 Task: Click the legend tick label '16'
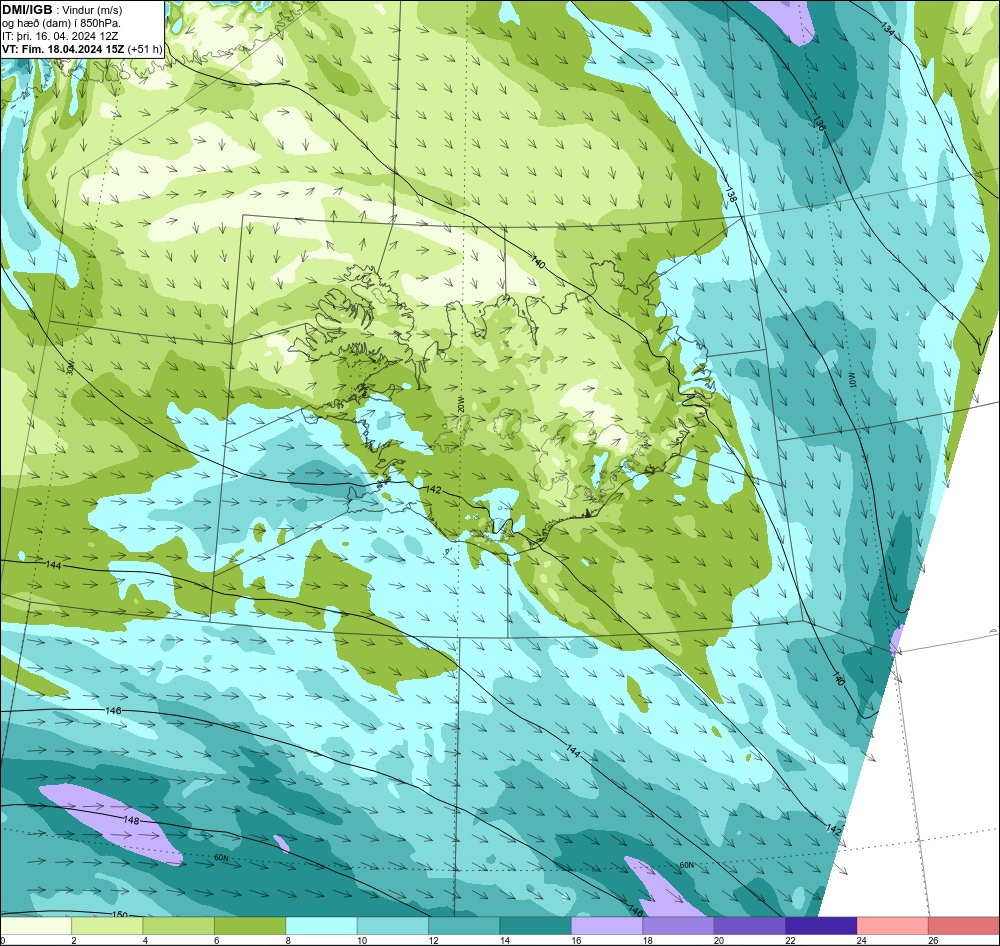(576, 940)
